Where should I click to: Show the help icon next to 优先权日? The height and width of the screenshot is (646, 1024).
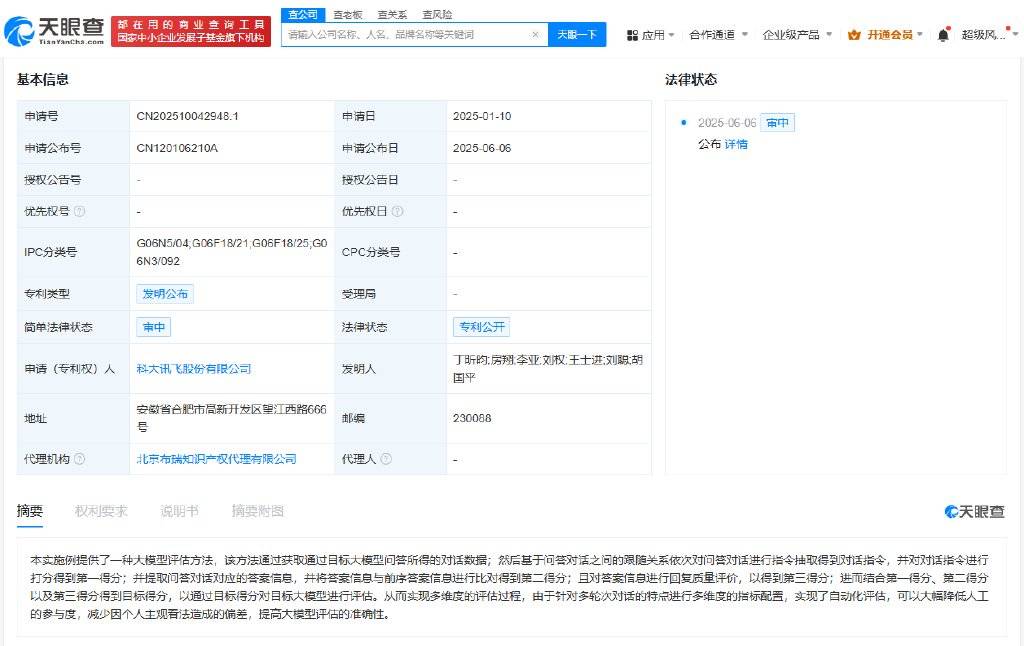[397, 211]
